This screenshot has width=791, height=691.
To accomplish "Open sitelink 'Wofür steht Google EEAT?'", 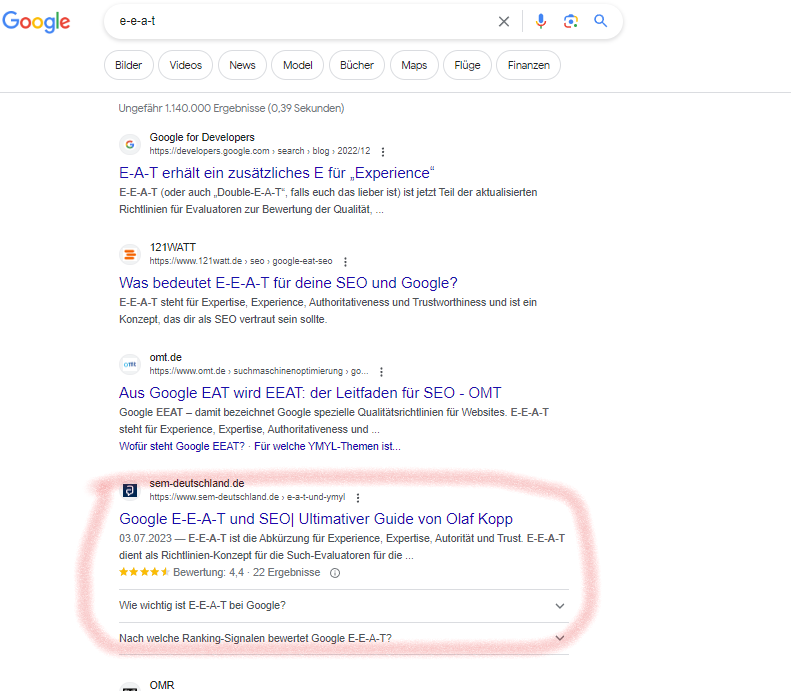I will coord(182,446).
